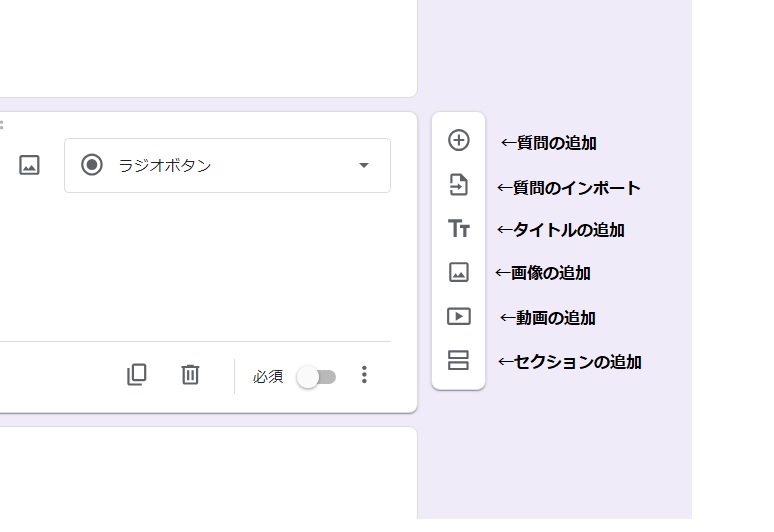Add a new question with plus icon
The width and height of the screenshot is (774, 532).
[x=459, y=140]
